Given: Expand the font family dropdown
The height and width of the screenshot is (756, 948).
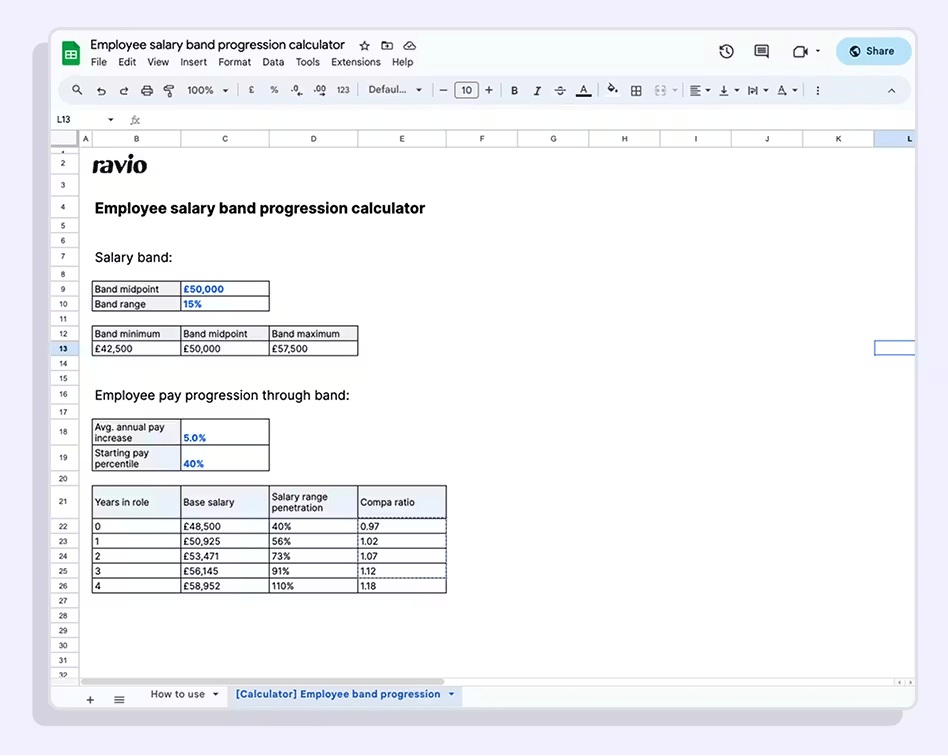Looking at the screenshot, I should [x=395, y=90].
